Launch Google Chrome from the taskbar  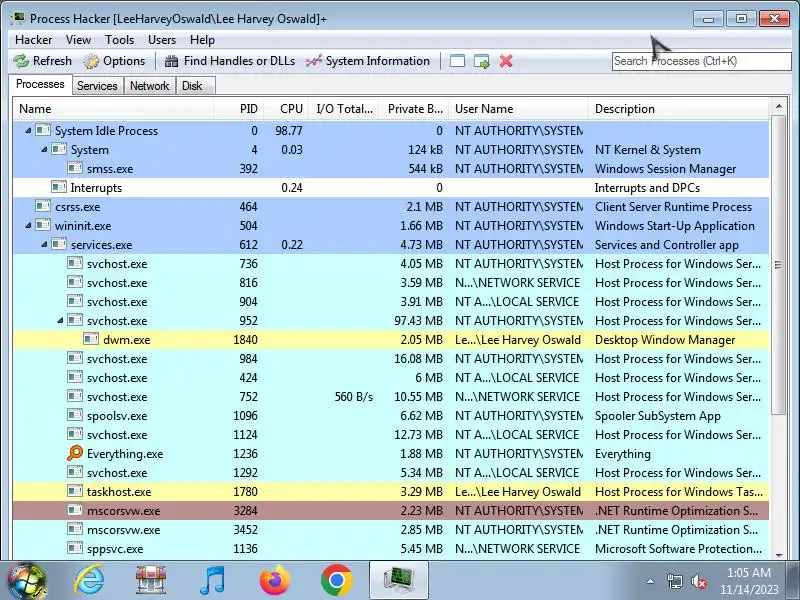337,581
